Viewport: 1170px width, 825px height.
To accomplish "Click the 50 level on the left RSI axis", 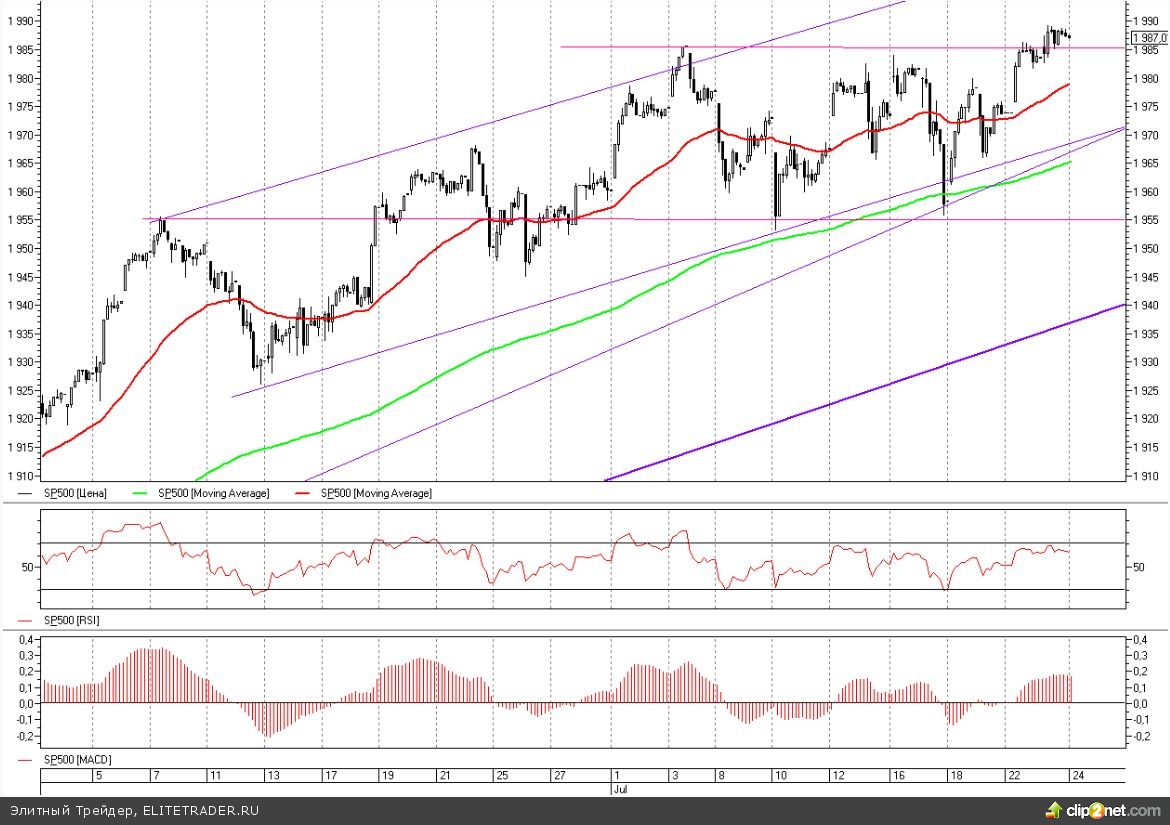I will [x=28, y=567].
